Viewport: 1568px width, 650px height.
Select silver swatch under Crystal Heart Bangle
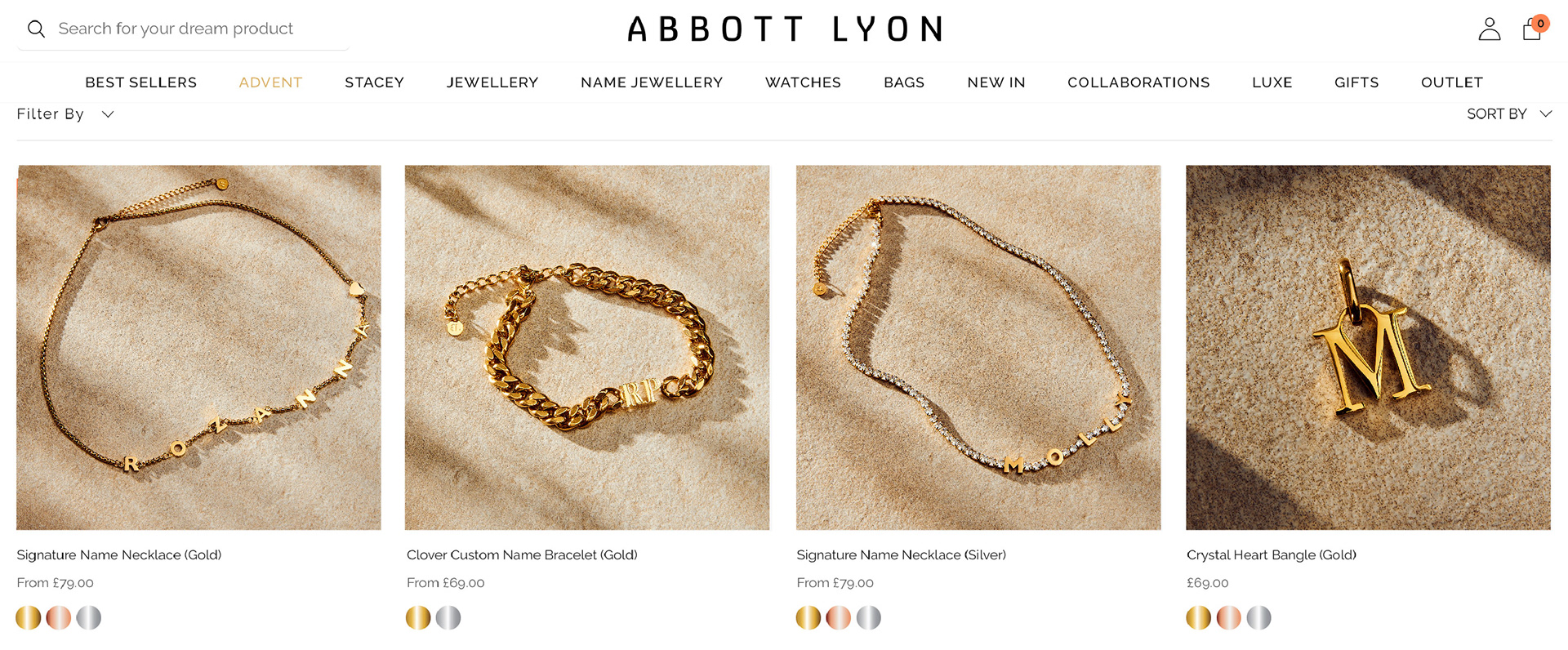click(x=1258, y=617)
